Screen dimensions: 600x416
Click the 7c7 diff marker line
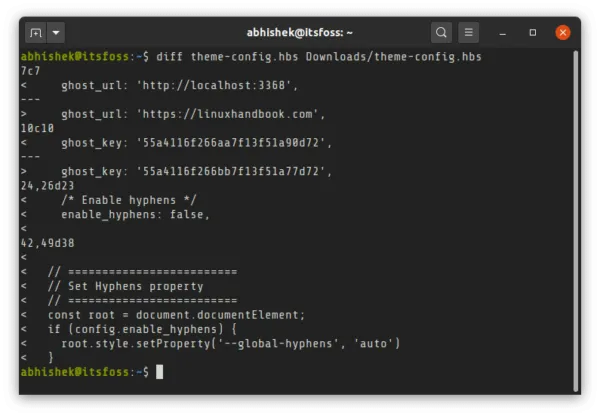point(29,72)
